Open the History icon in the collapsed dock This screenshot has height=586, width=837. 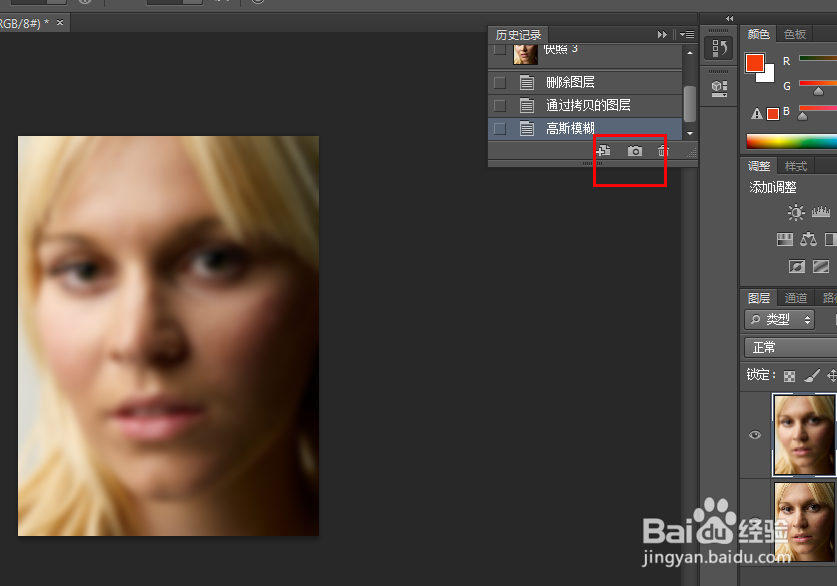coord(719,49)
